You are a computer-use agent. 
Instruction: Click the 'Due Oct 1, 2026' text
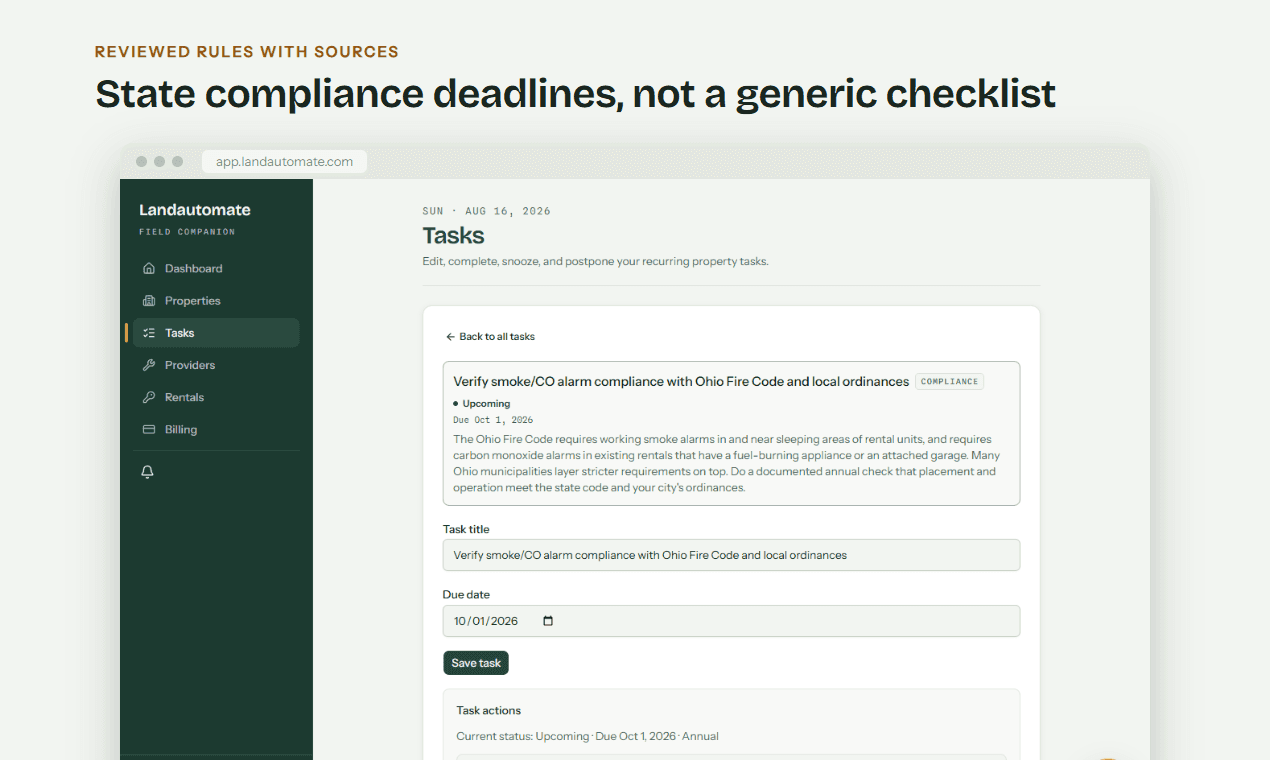tap(493, 420)
